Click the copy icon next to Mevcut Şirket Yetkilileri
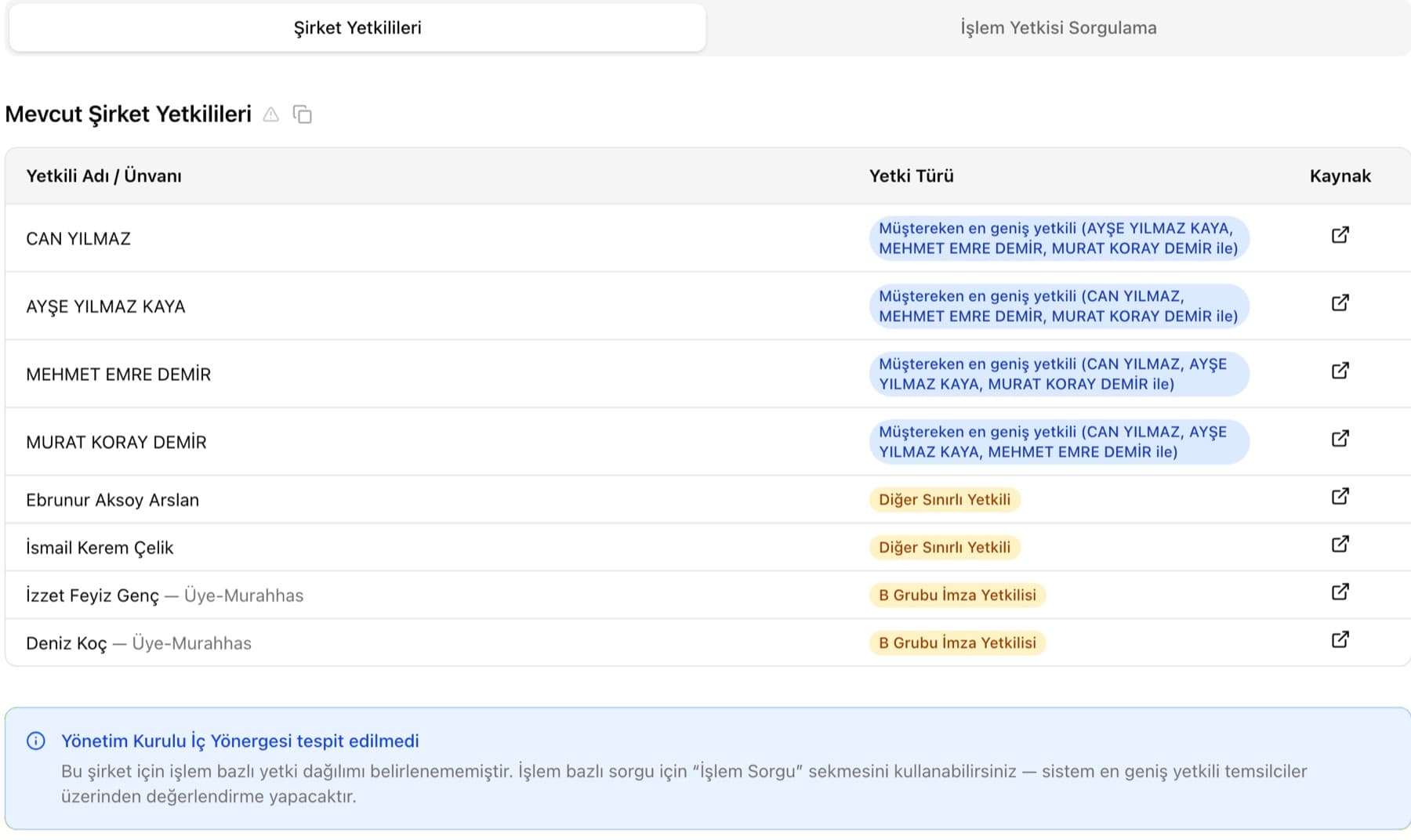 pyautogui.click(x=302, y=114)
